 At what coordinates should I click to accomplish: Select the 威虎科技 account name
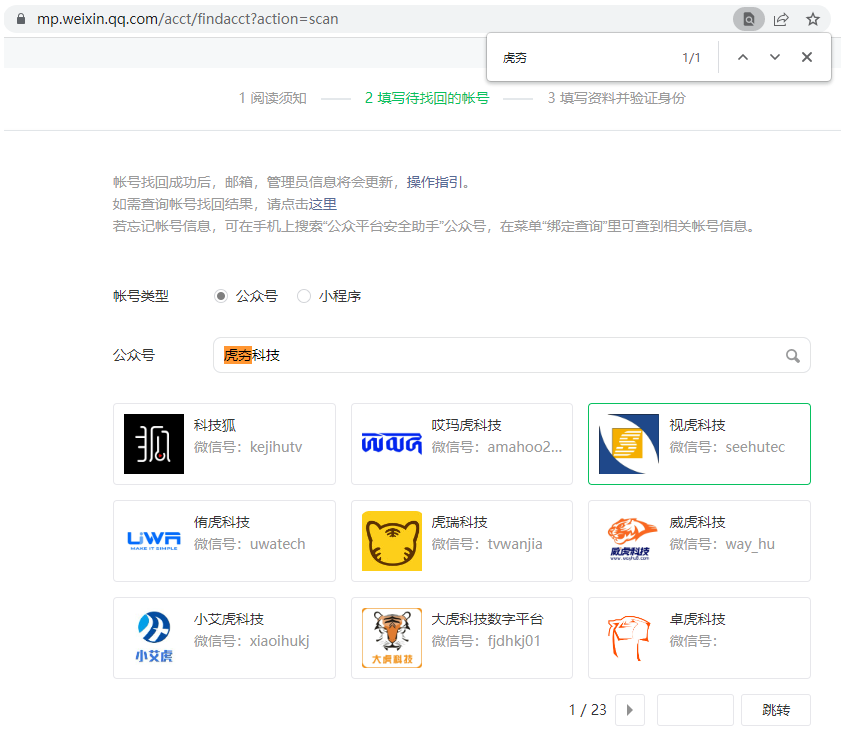(697, 522)
